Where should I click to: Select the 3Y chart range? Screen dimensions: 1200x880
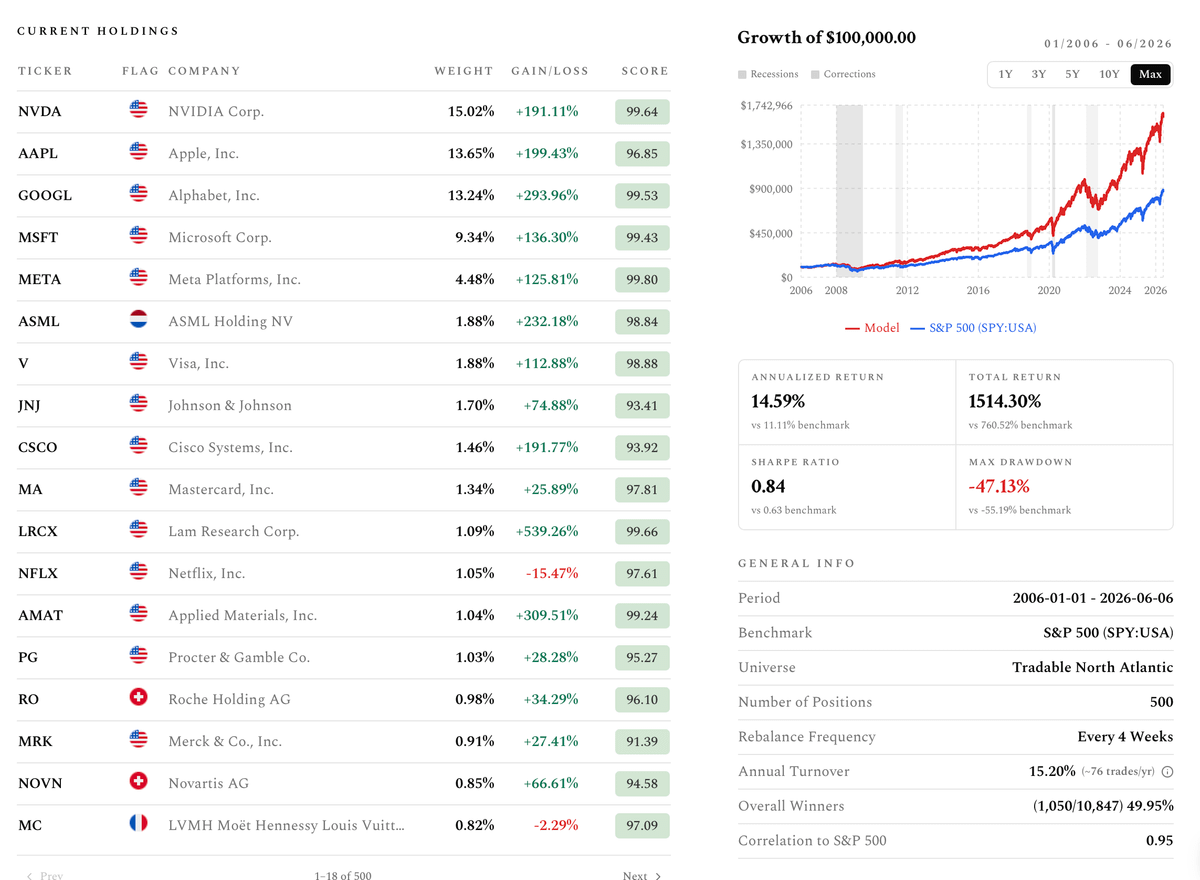tap(1039, 74)
